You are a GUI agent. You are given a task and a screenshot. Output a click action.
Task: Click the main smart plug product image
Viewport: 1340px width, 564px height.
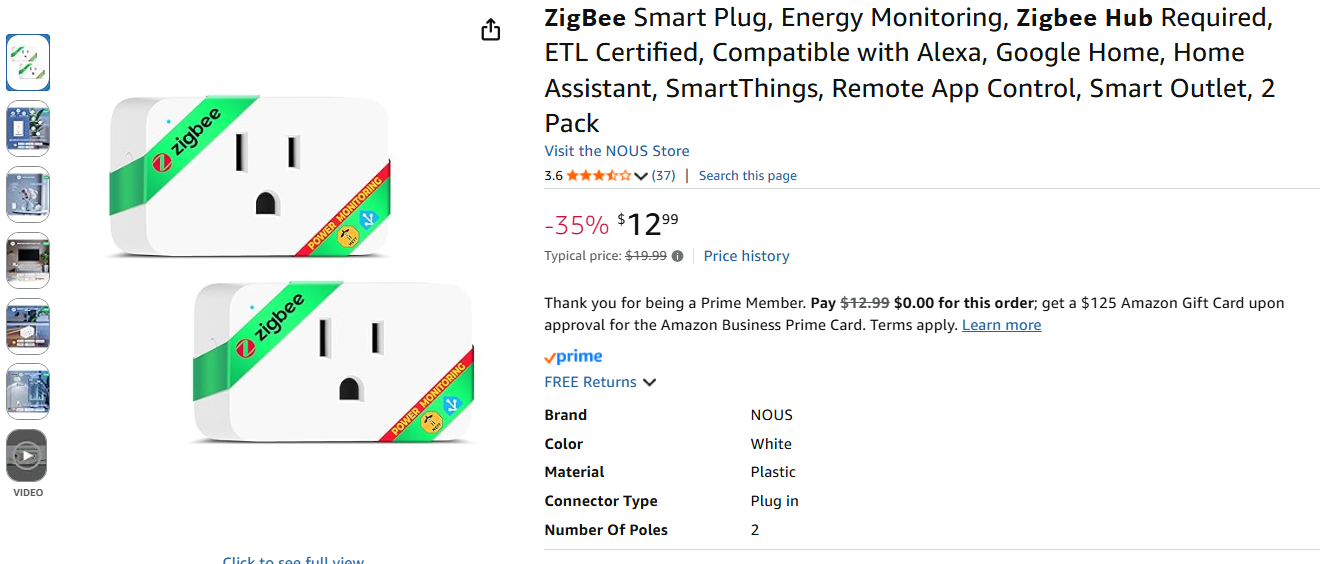pyautogui.click(x=290, y=270)
